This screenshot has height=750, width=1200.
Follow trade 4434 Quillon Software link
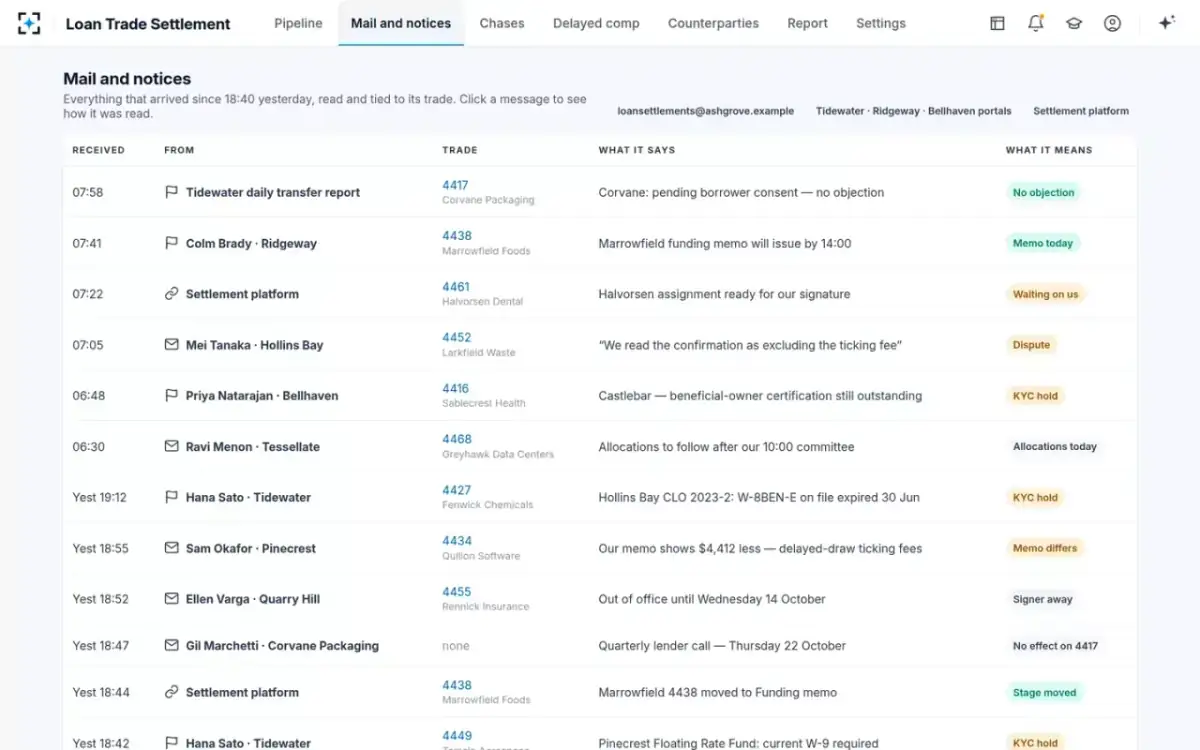[x=457, y=541]
